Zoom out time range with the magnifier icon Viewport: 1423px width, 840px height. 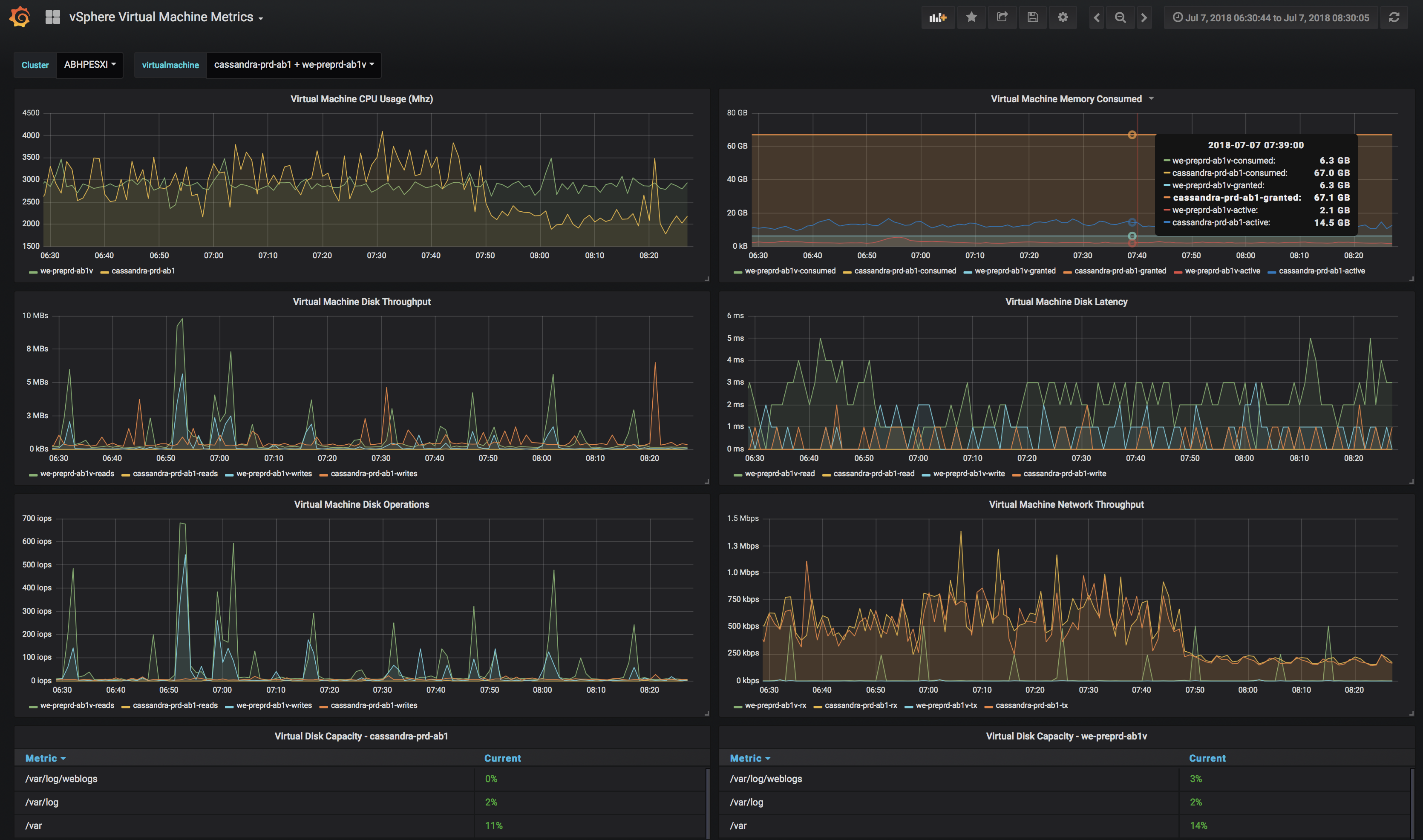point(1120,17)
